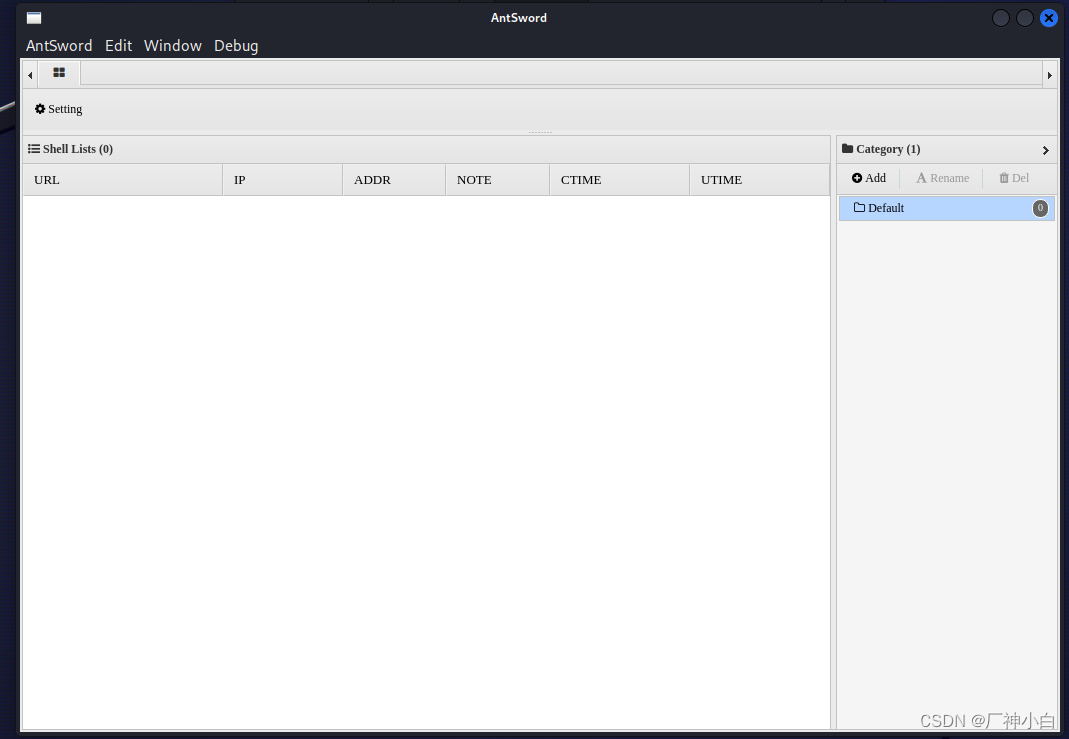Viewport: 1069px width, 739px height.
Task: Select the home grid tab
Action: click(59, 72)
